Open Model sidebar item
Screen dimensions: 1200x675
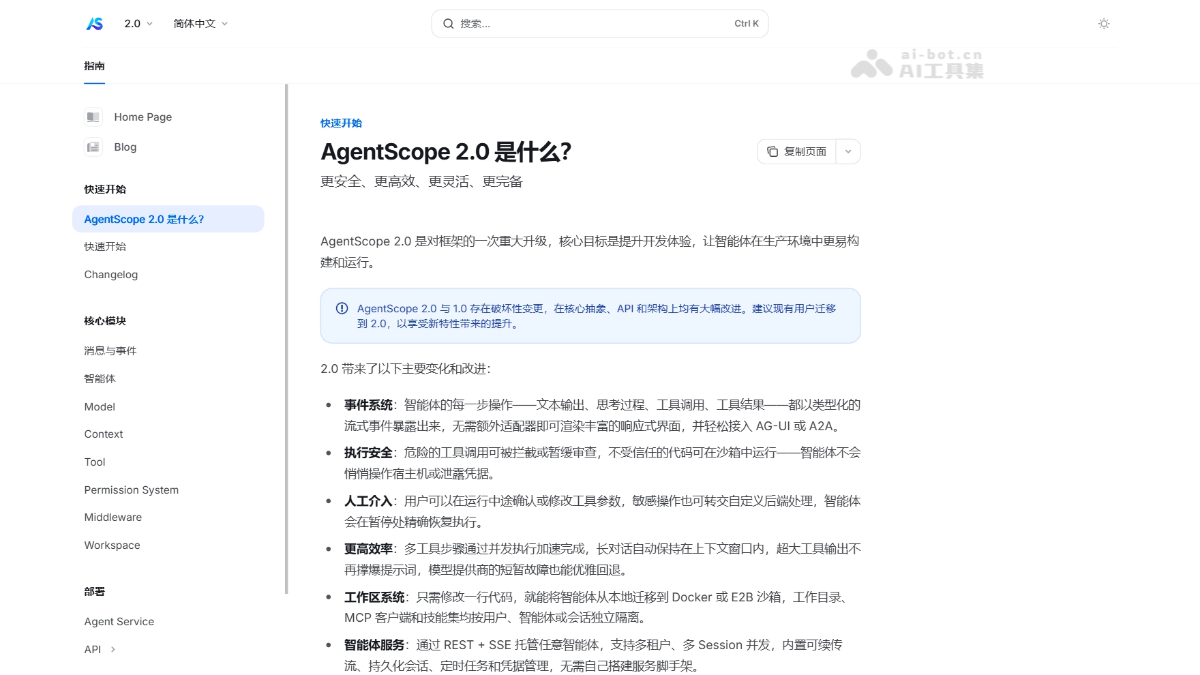click(x=99, y=407)
